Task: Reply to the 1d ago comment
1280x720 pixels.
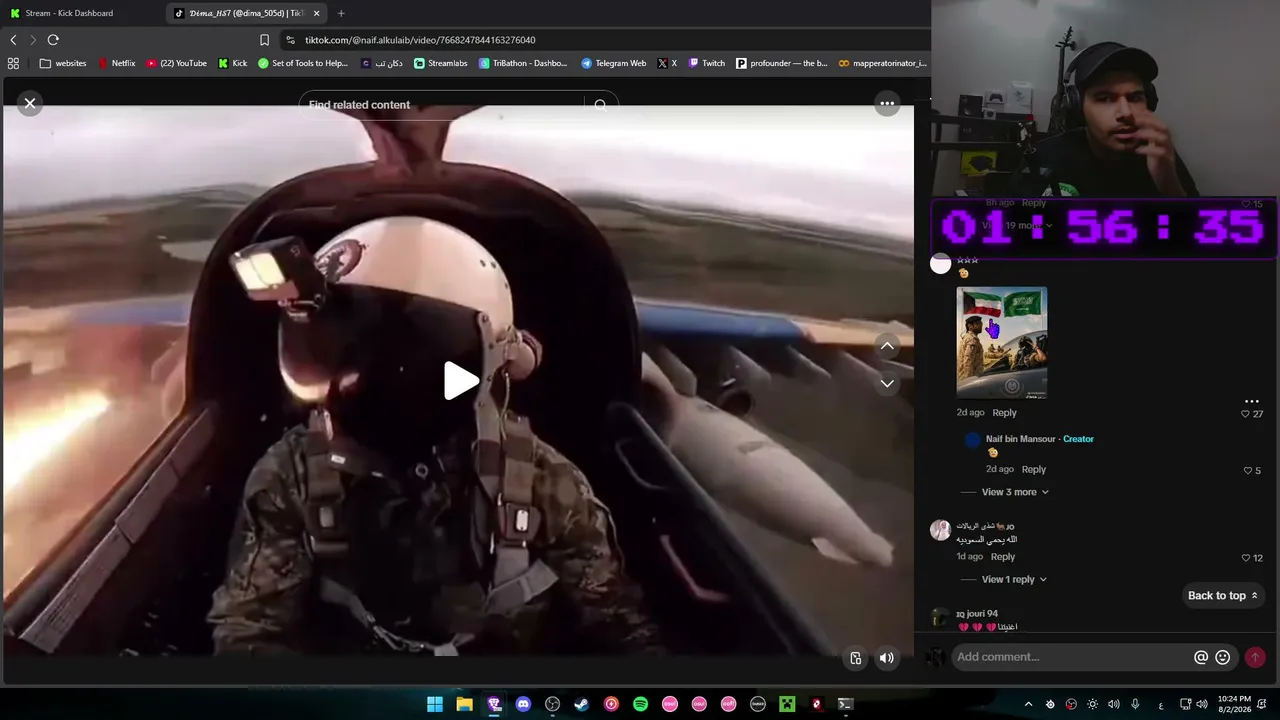Action: tap(1002, 557)
